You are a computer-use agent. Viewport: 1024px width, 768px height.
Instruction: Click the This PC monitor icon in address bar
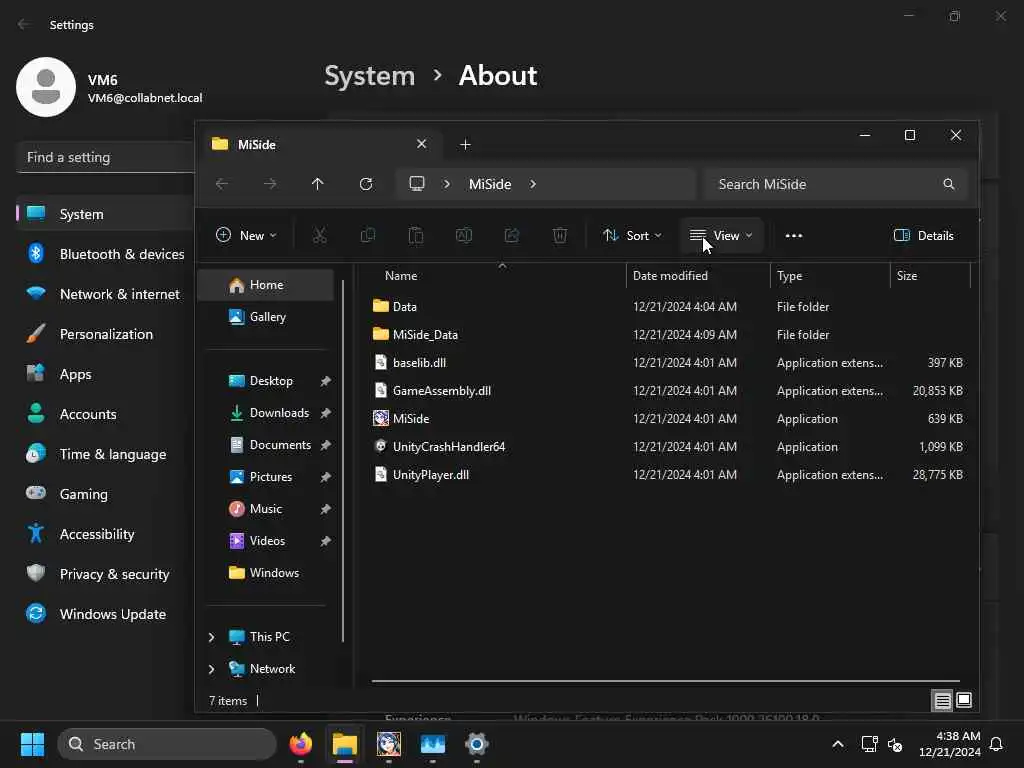[x=417, y=184]
